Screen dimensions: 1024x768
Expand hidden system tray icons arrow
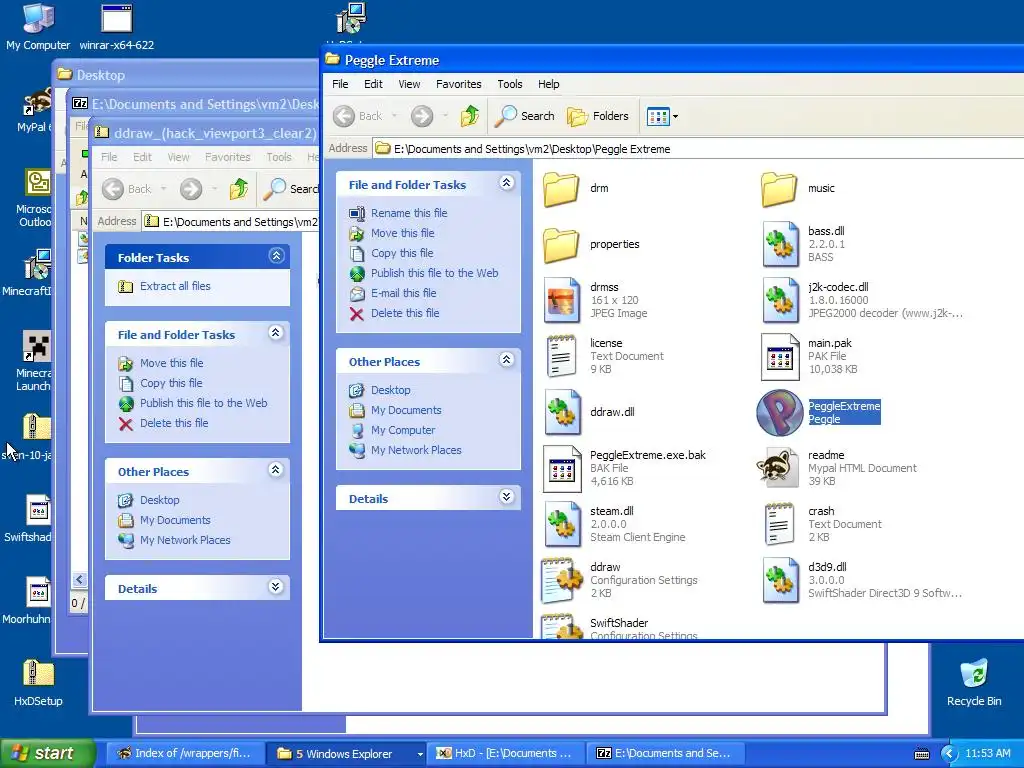949,754
